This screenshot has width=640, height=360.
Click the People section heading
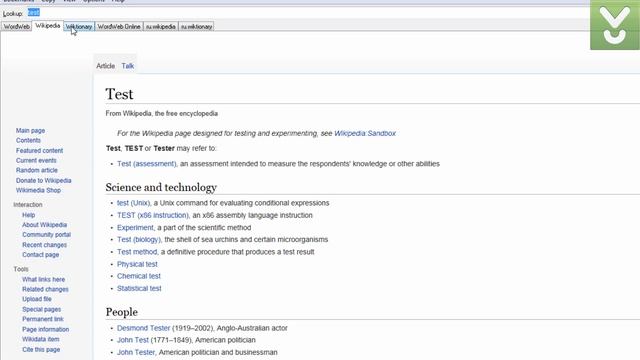click(122, 312)
